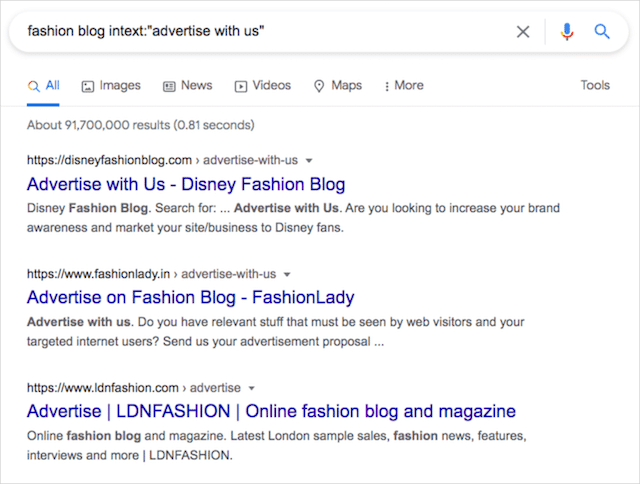
Task: Open "Advertise on Fashion Blog - FashionLady" result
Action: click(x=190, y=297)
